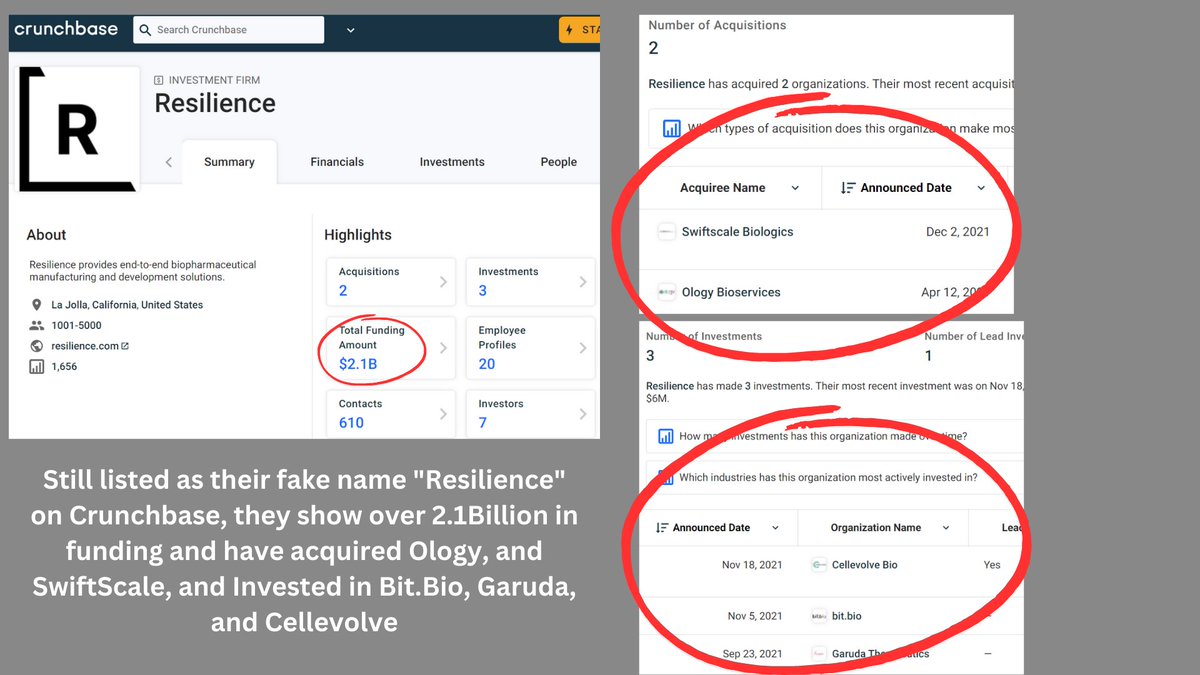Viewport: 1200px width, 675px height.
Task: Click the bit.bio logo icon
Action: 819,616
